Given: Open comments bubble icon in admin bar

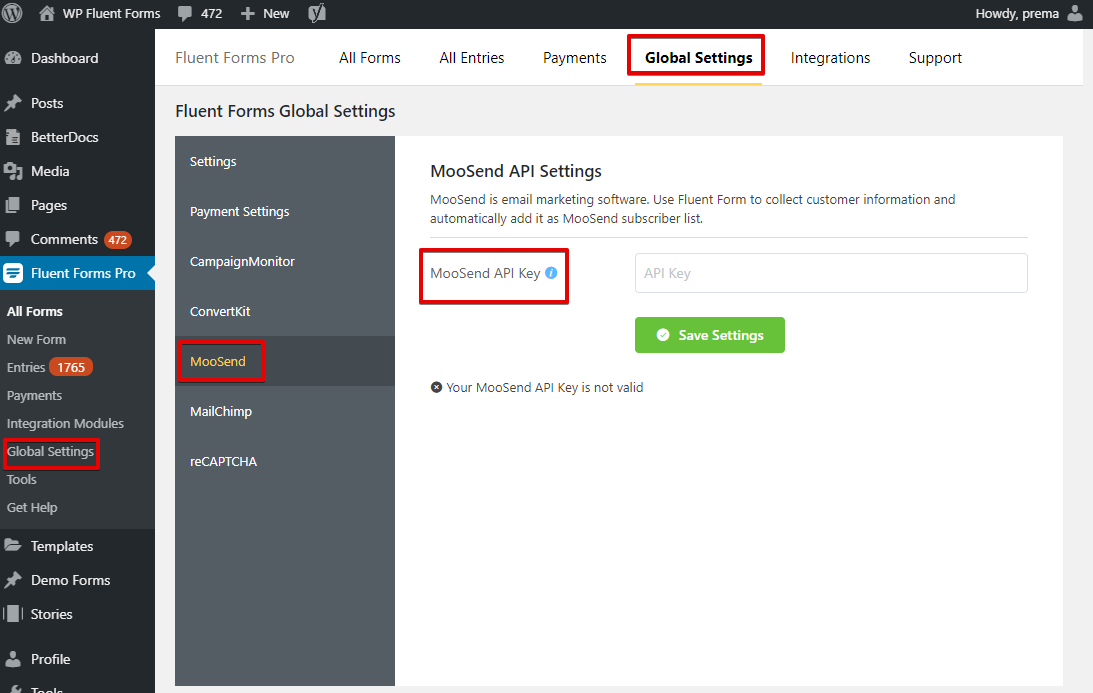Looking at the screenshot, I should [x=185, y=14].
